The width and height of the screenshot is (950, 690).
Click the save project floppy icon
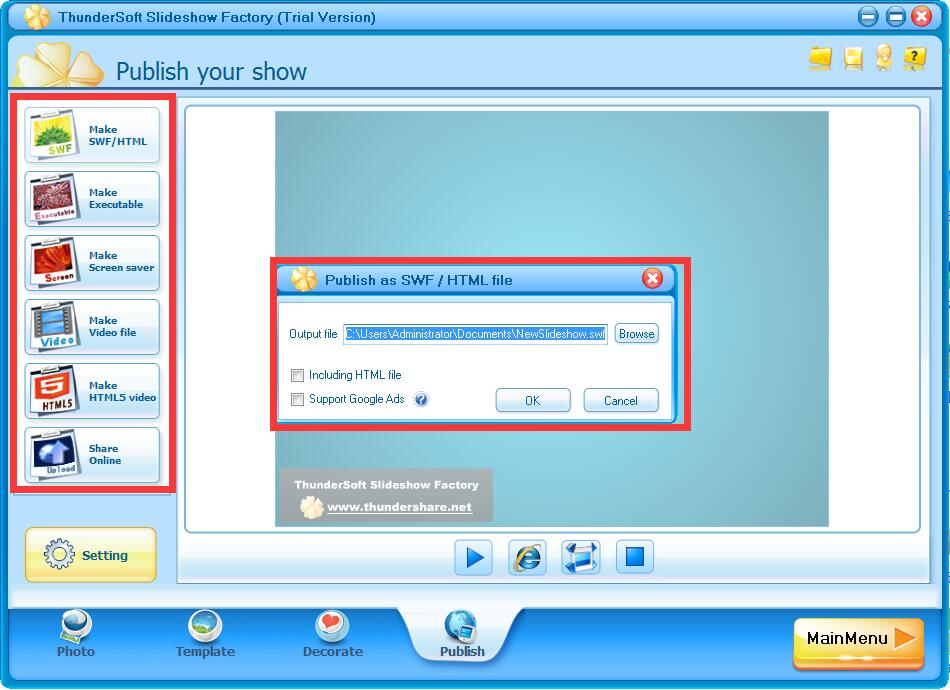coord(853,58)
